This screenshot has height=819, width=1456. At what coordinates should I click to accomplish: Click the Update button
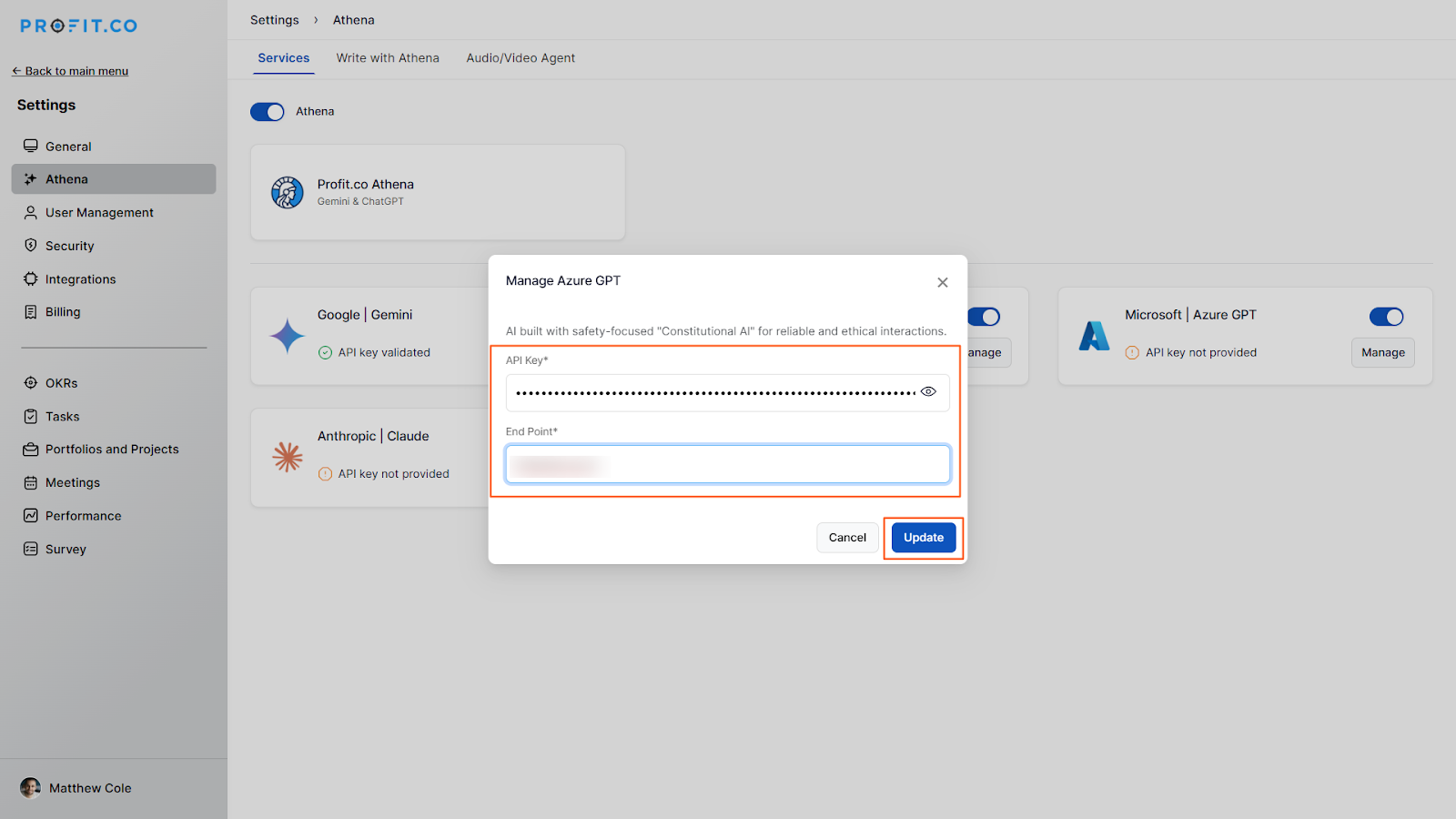coord(924,538)
